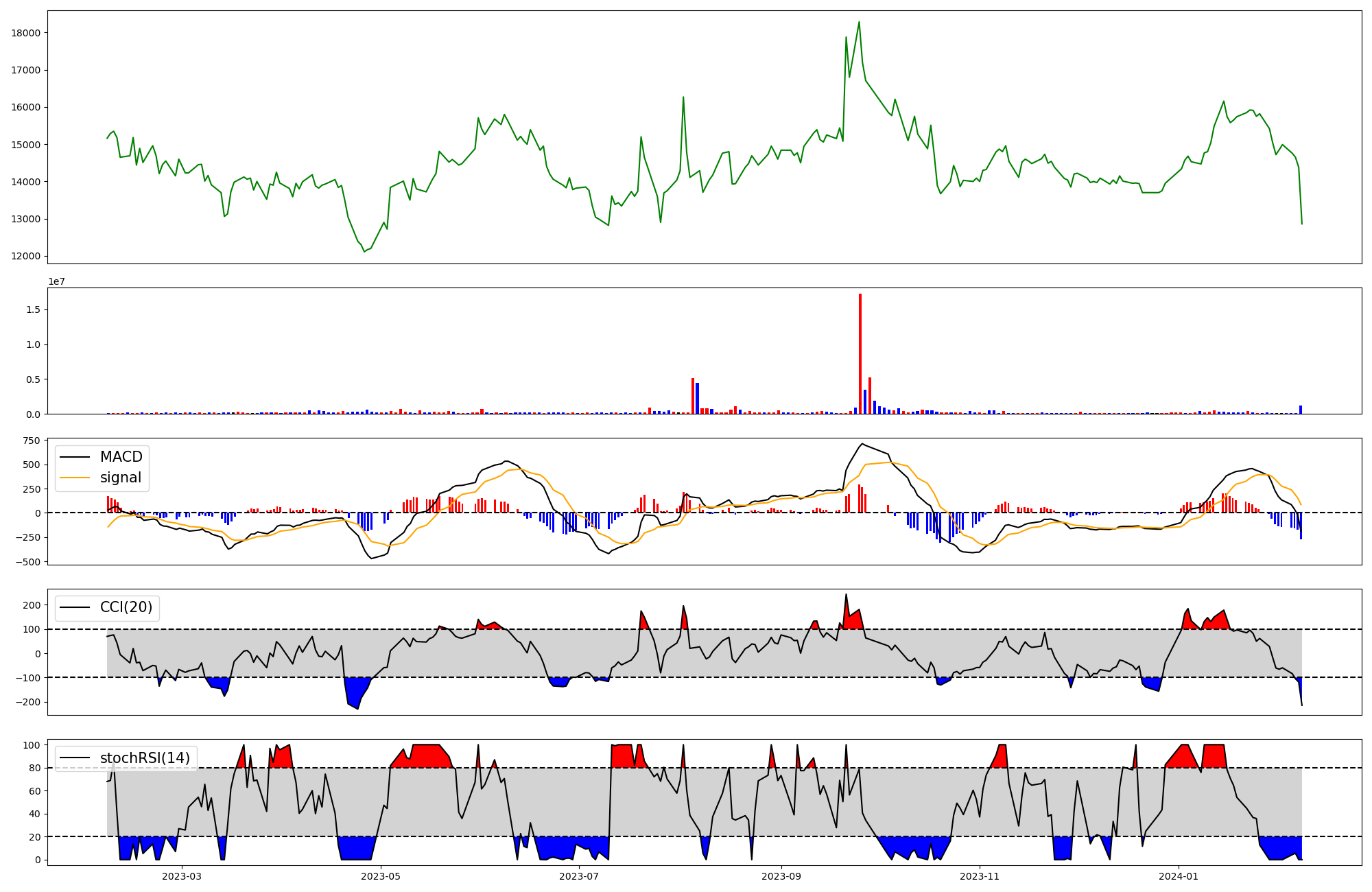The height and width of the screenshot is (892, 1372).
Task: Click the 0.5 volume axis tick label
Action: pos(33,379)
